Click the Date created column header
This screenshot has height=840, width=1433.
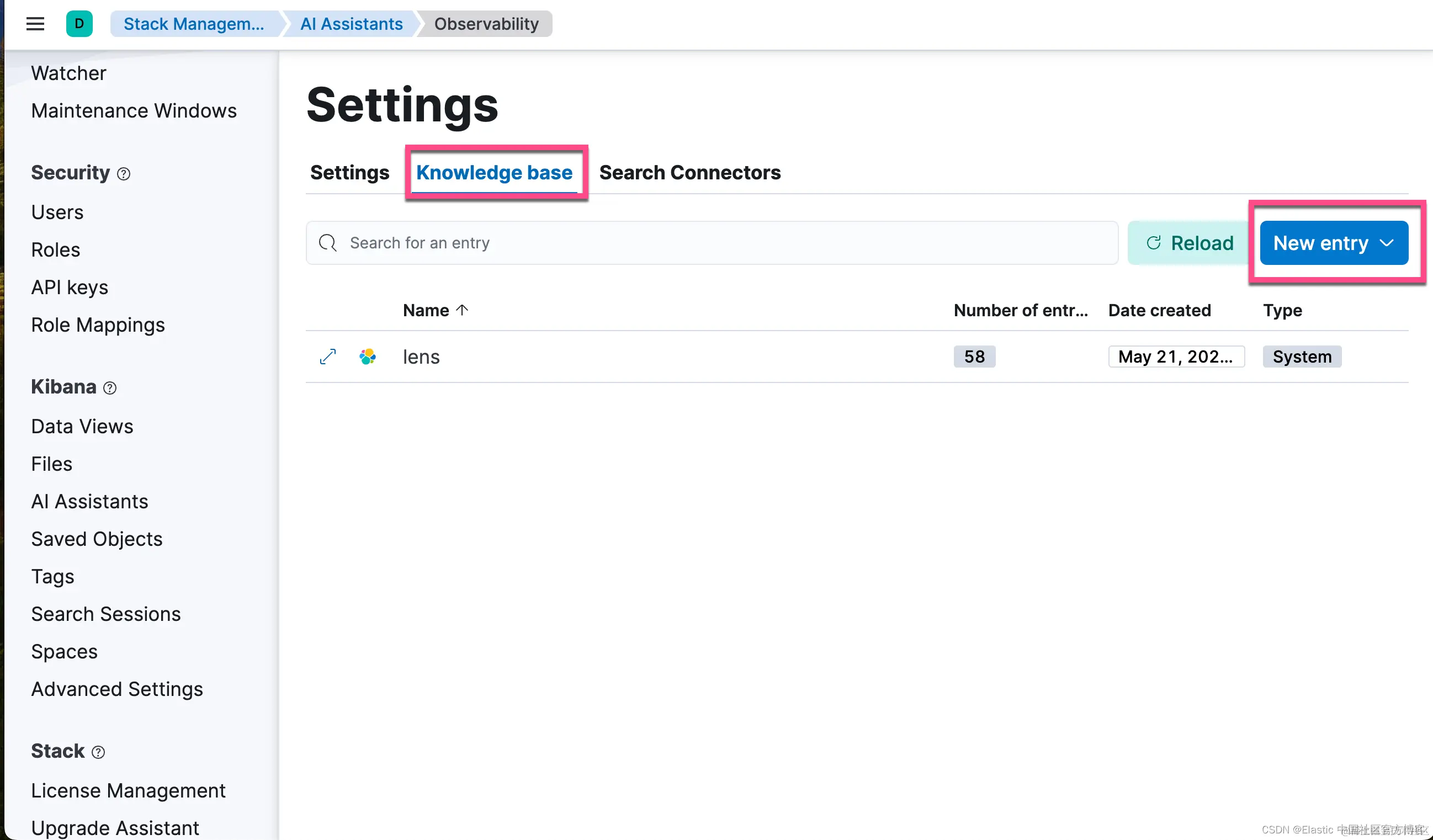click(x=1159, y=310)
